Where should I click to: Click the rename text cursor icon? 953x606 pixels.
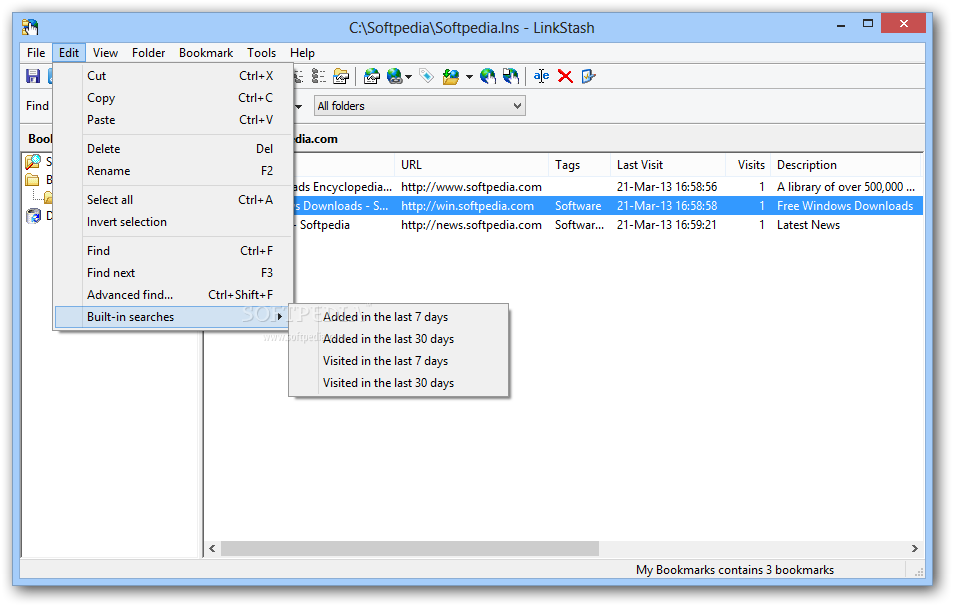point(541,76)
